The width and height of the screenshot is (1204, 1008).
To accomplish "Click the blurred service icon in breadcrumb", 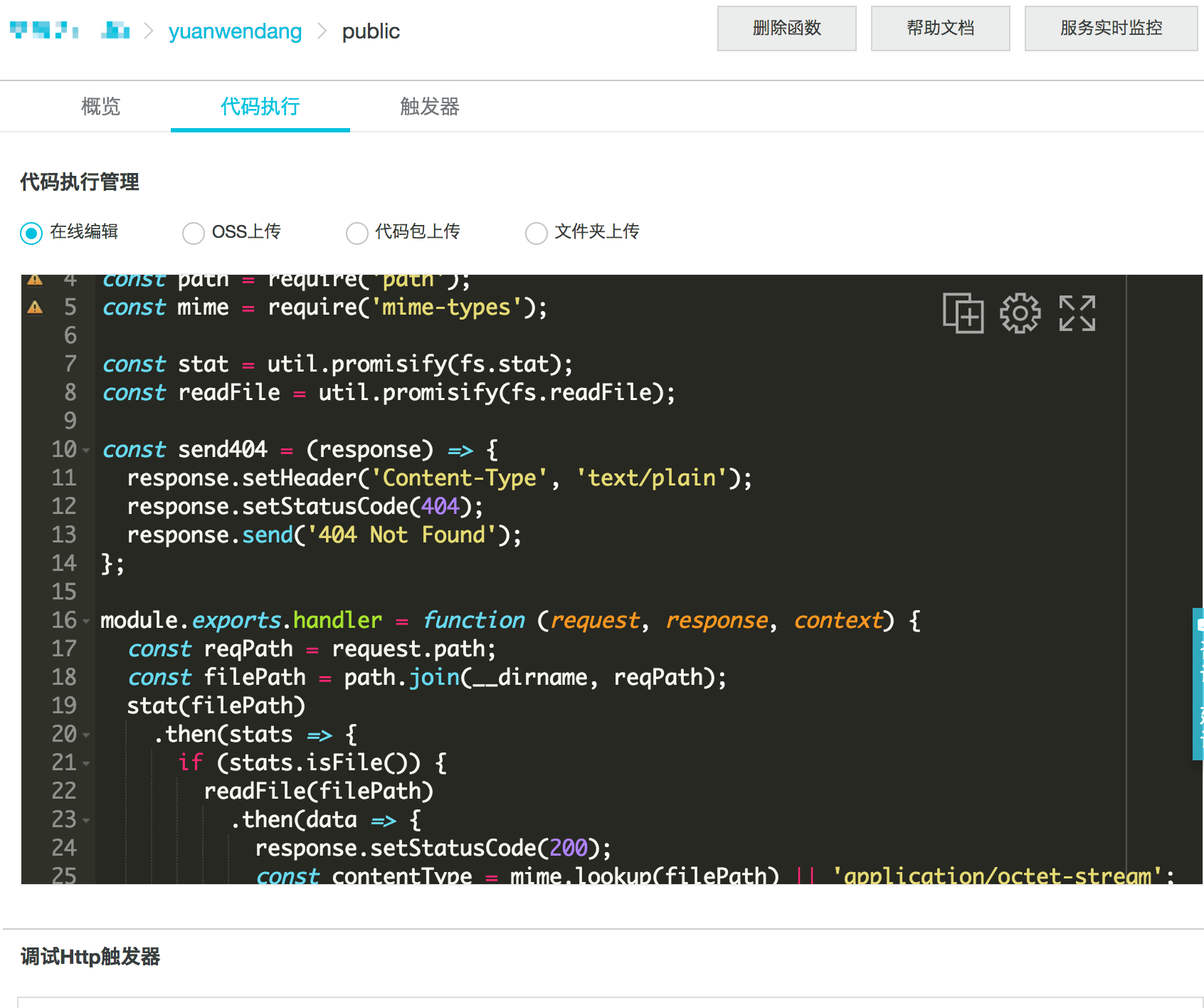I will tap(115, 31).
